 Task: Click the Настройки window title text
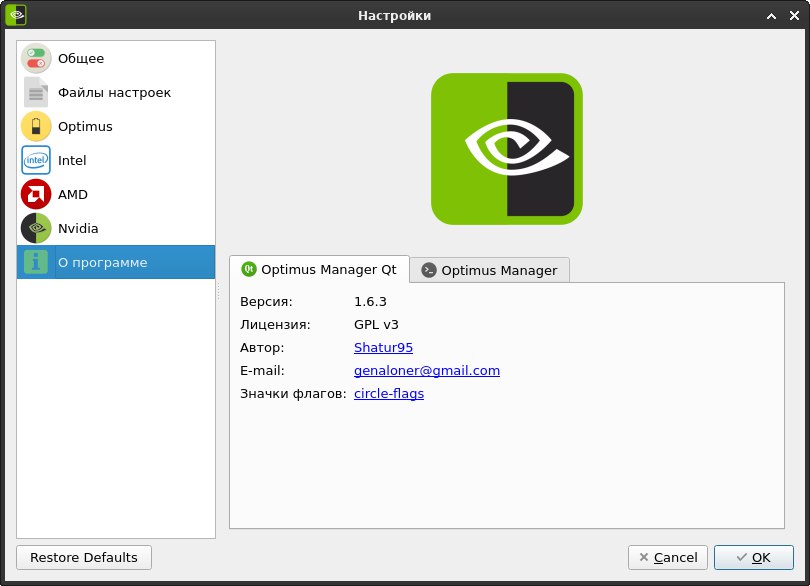pos(395,16)
